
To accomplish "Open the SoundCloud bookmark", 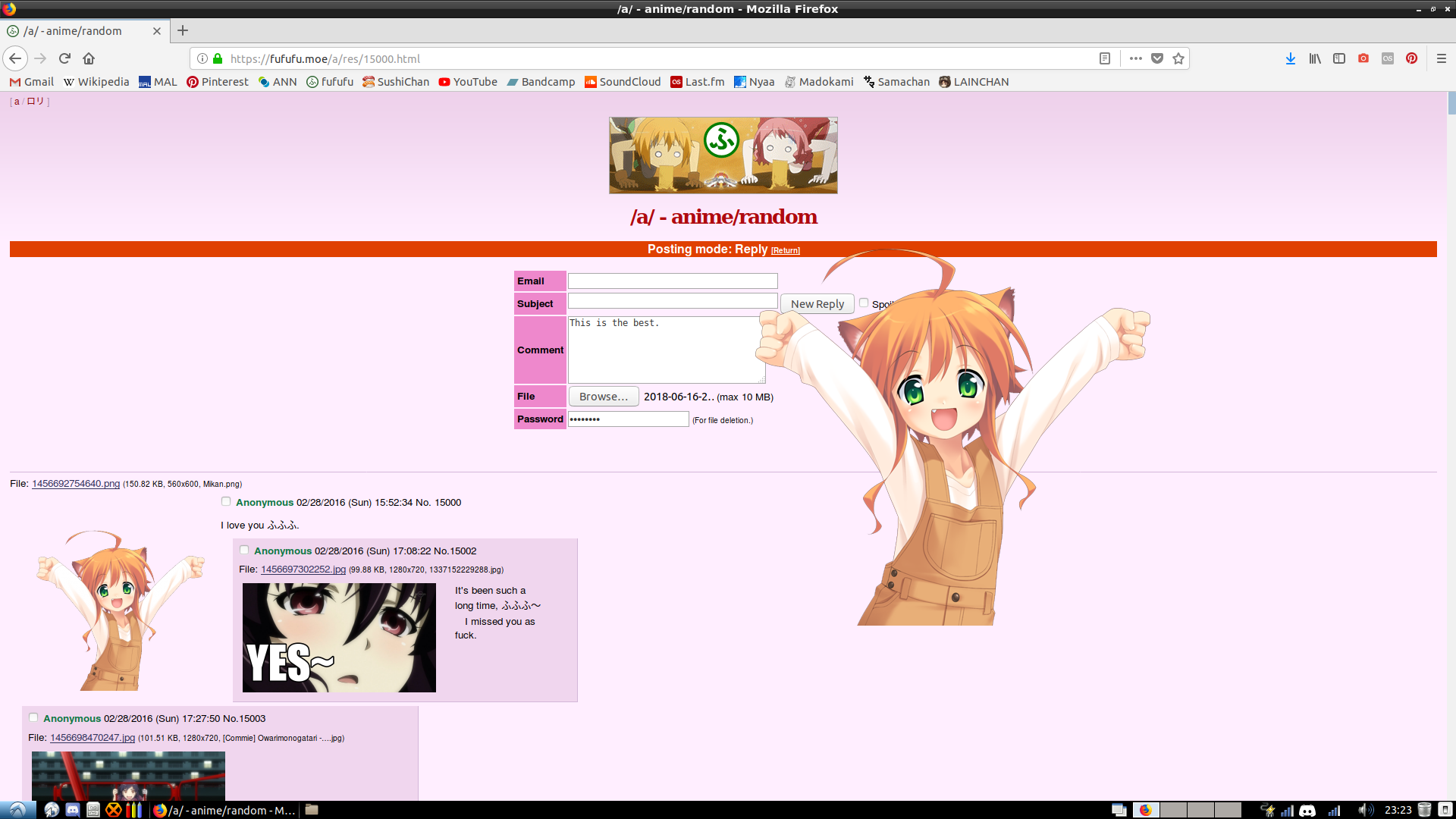I will (623, 82).
